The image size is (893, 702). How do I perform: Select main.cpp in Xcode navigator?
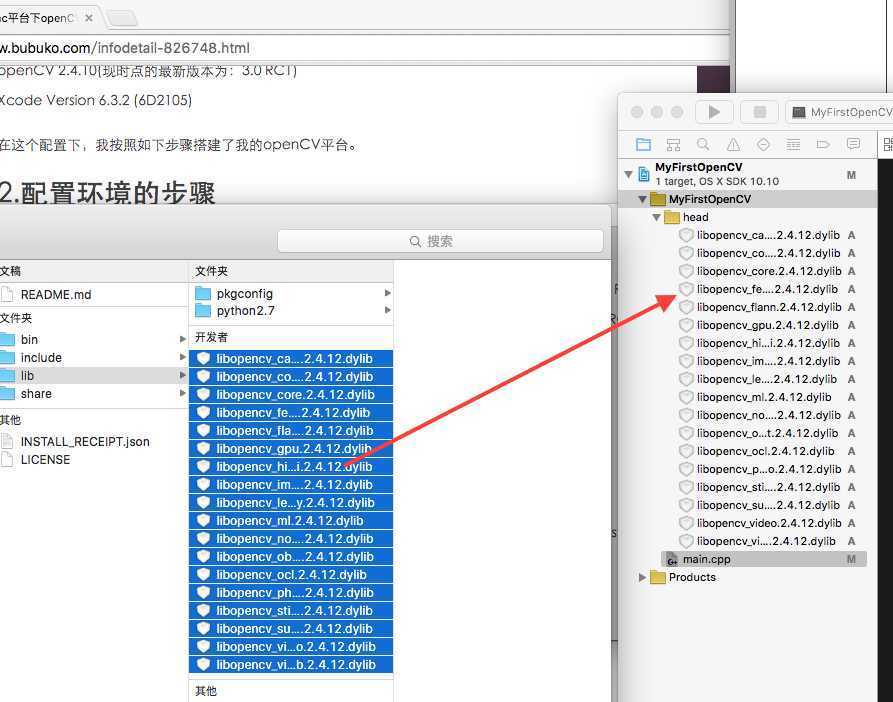[x=764, y=559]
